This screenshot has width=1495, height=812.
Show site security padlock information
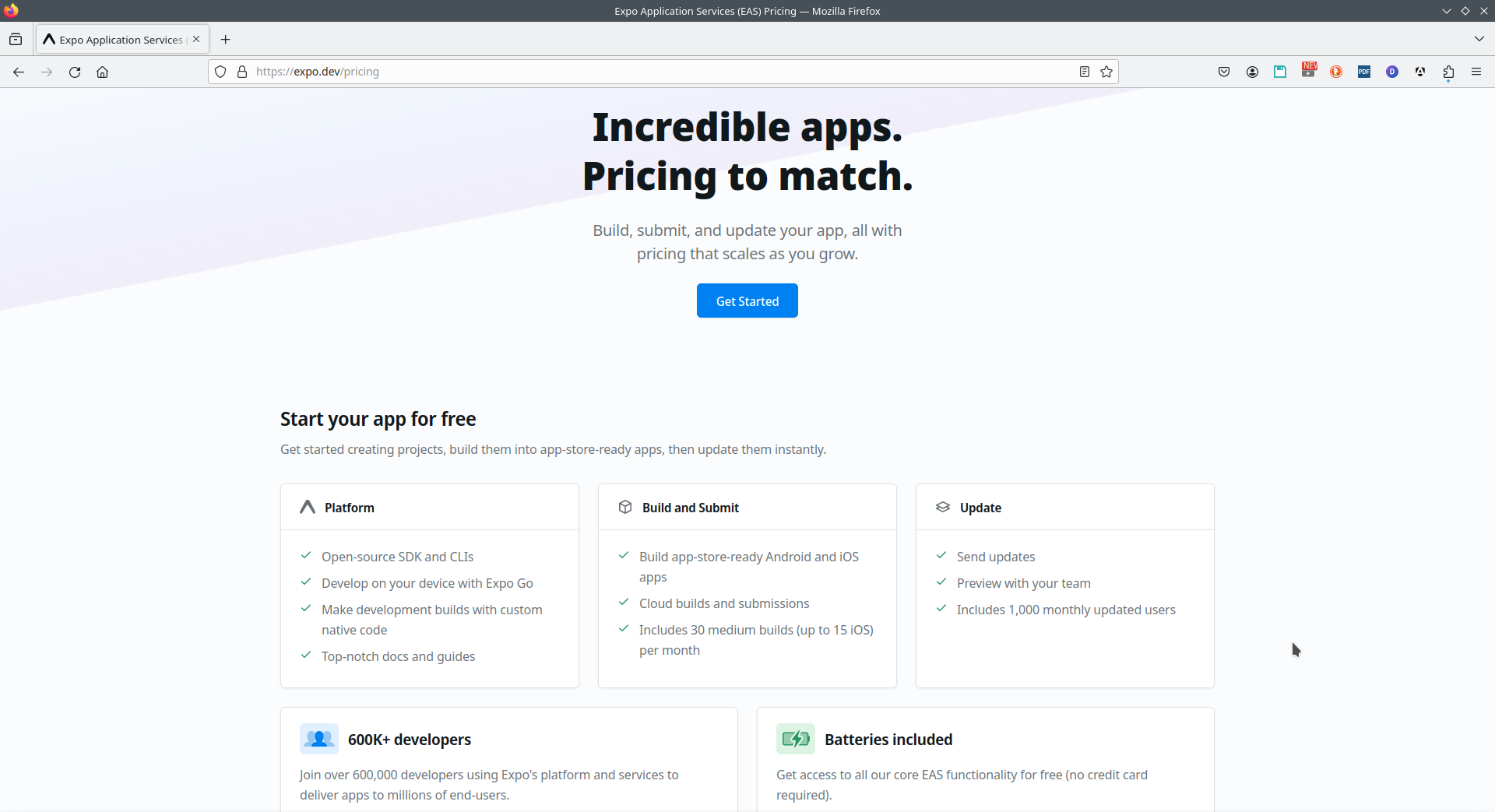[x=242, y=72]
